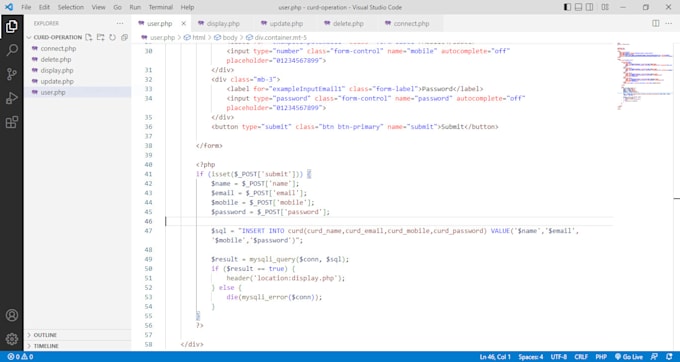
Task: Open the Edit menu
Action: click(44, 7)
